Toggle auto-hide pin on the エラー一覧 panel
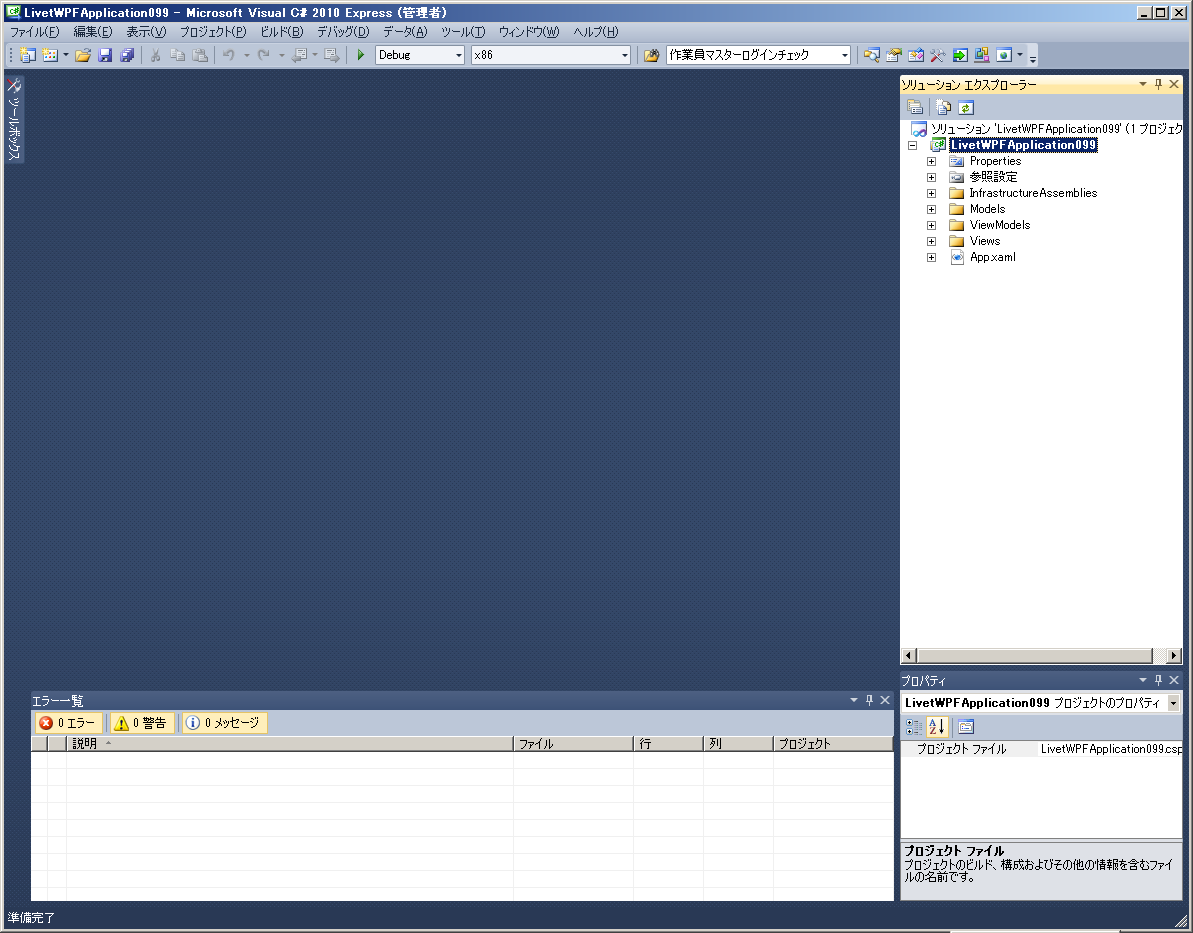The image size is (1193, 933). click(x=869, y=700)
